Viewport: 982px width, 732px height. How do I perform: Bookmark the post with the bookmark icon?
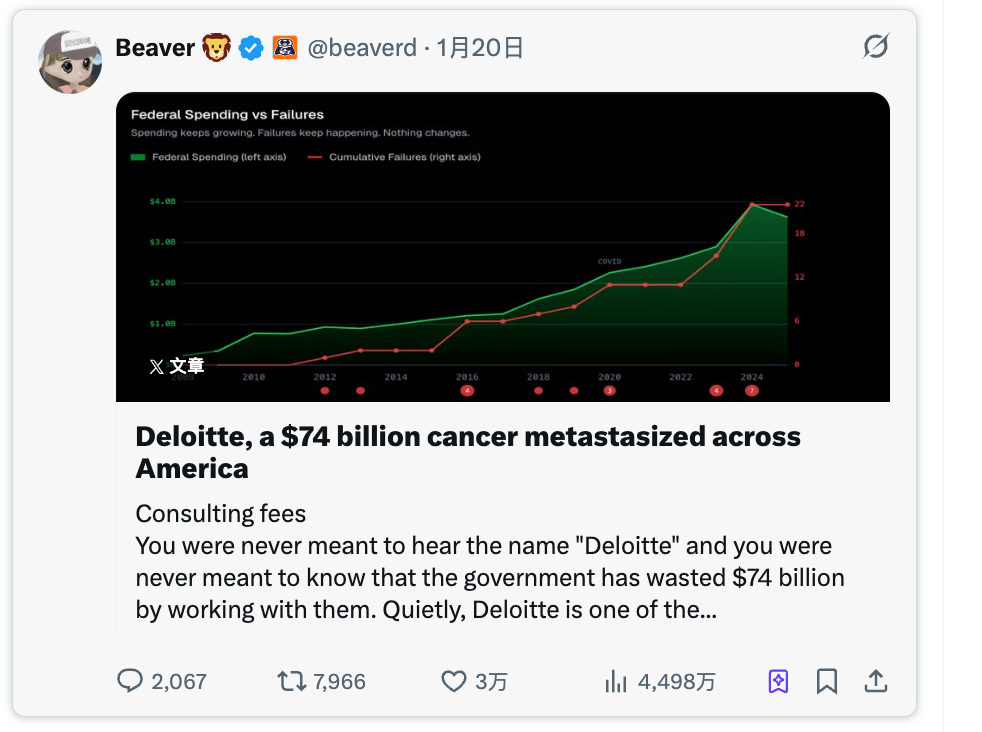(827, 680)
